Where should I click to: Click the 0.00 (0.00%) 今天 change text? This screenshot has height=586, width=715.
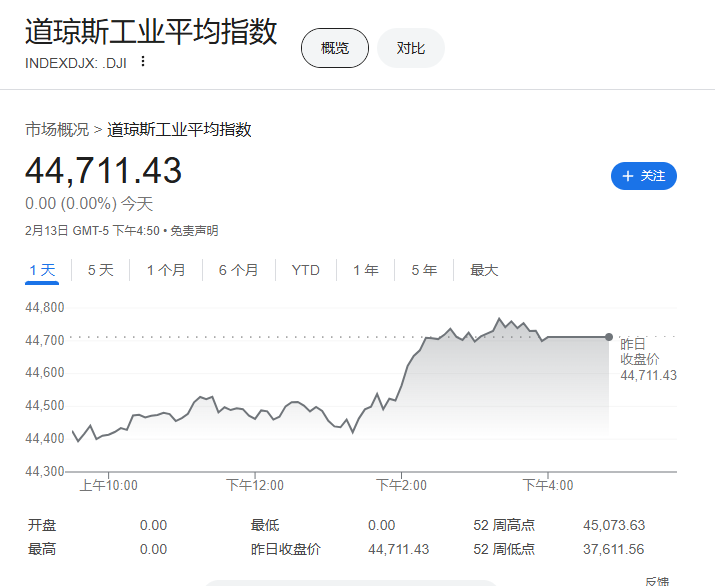(x=89, y=203)
